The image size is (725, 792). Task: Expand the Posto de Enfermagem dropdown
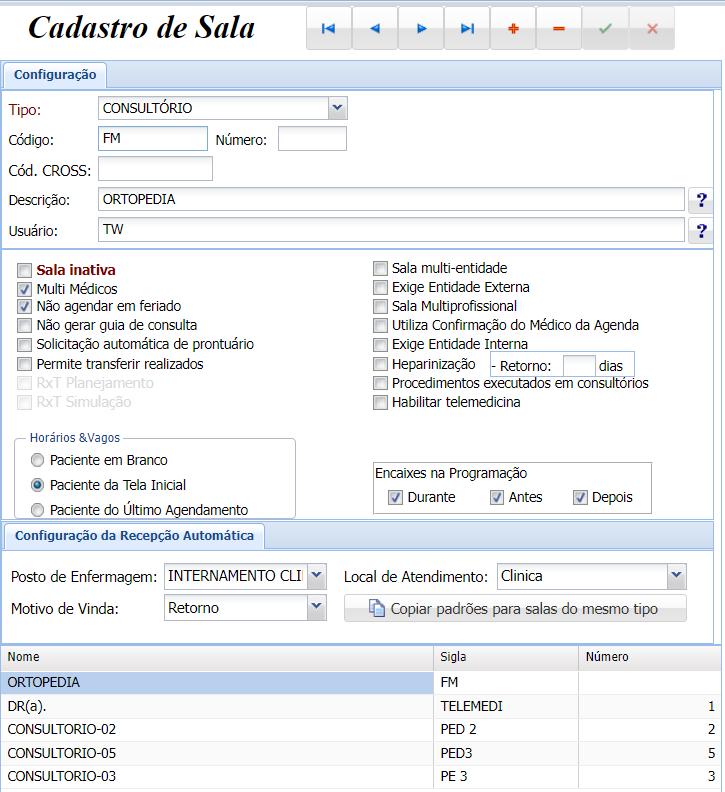pyautogui.click(x=317, y=576)
